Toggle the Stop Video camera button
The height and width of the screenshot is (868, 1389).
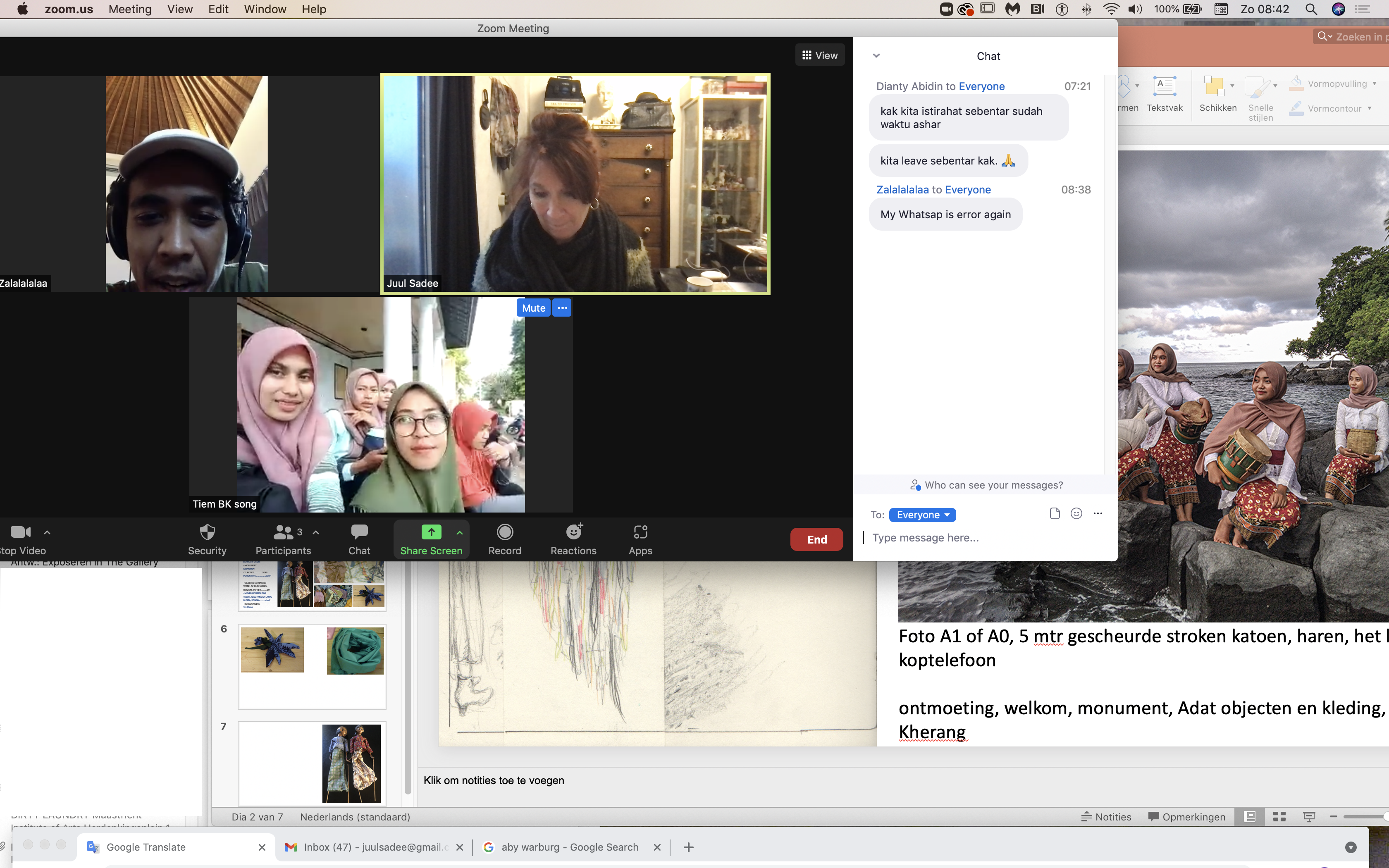pyautogui.click(x=21, y=533)
